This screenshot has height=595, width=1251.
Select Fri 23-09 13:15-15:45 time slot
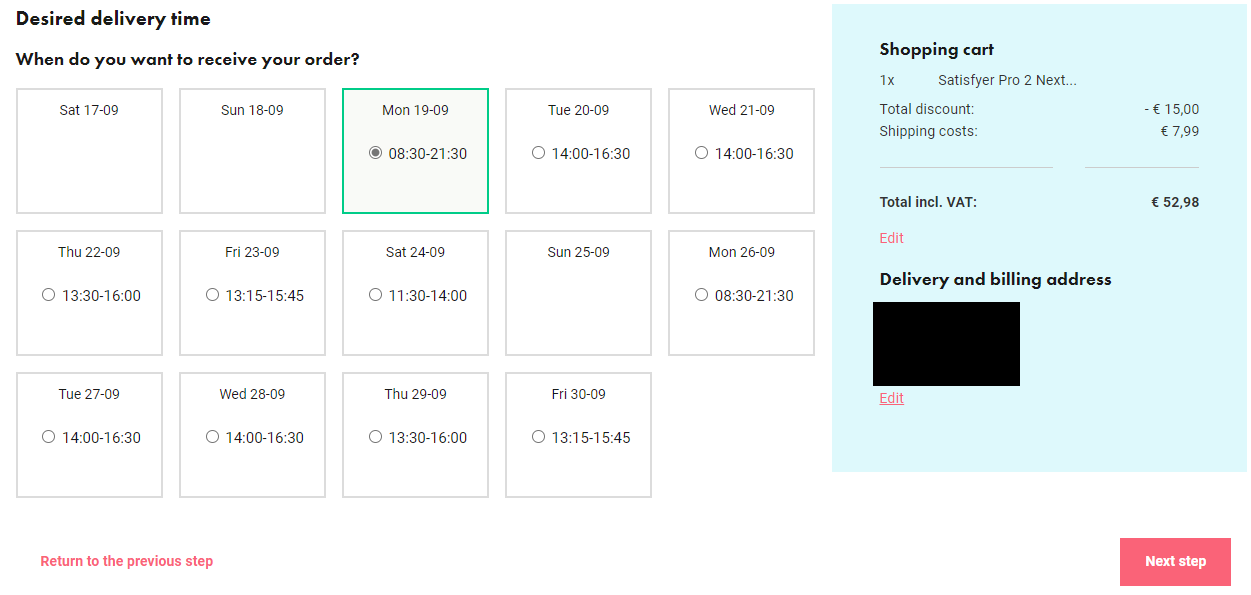pyautogui.click(x=212, y=295)
